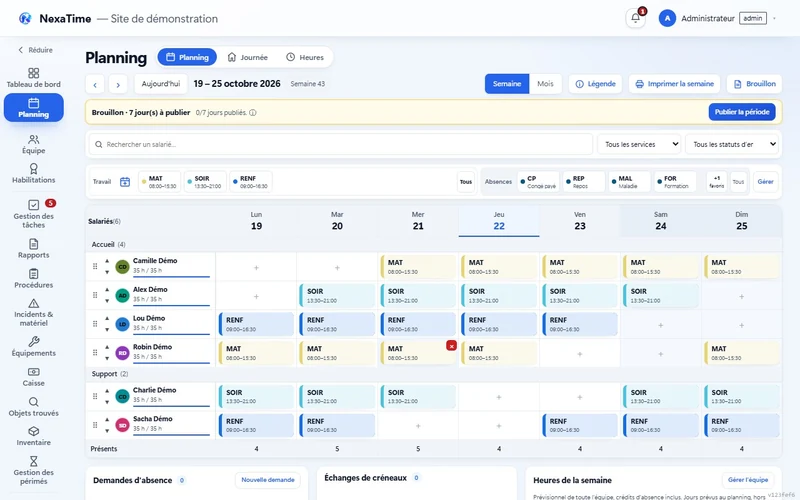Click the NexaTime logo

click(x=25, y=18)
